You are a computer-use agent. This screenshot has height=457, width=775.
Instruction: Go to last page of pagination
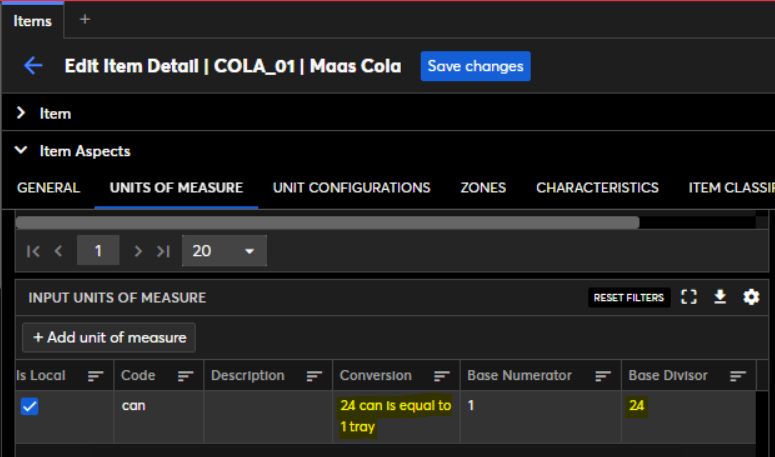(x=163, y=251)
